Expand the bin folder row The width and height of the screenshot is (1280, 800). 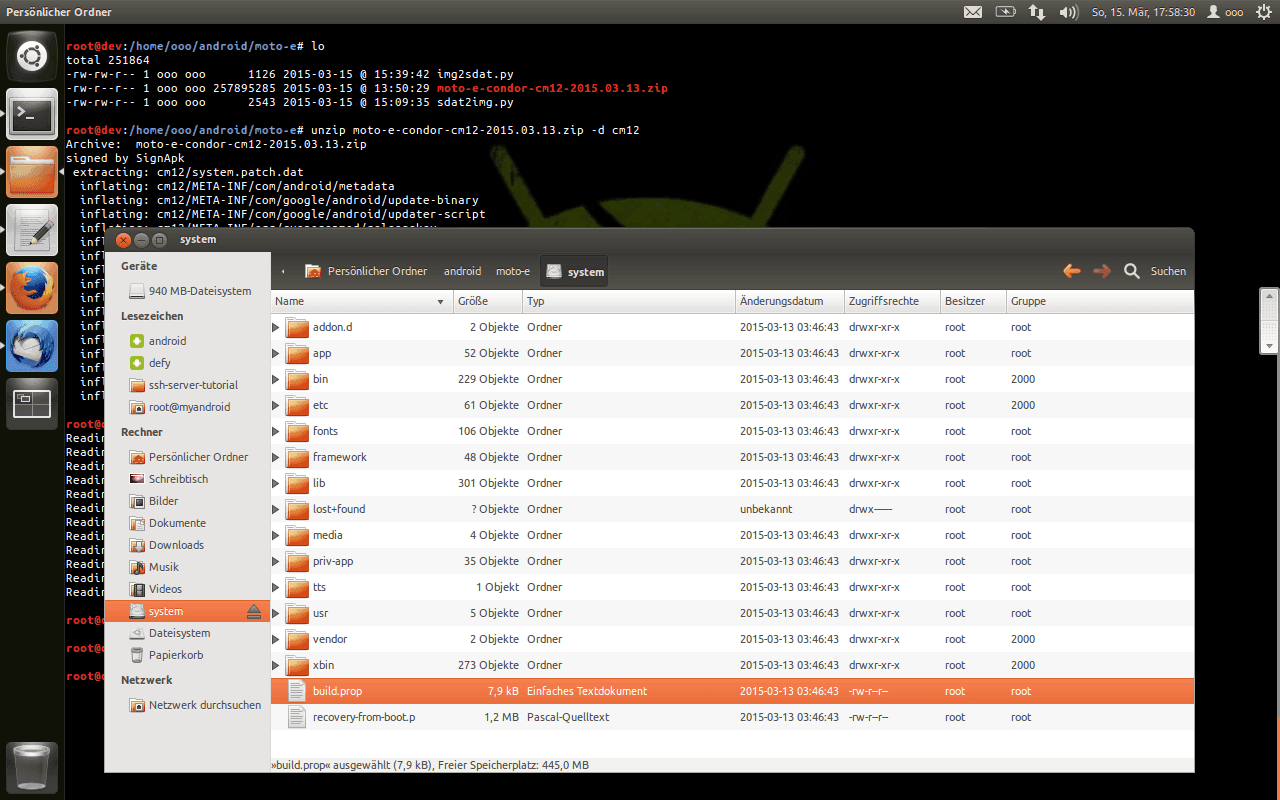pyautogui.click(x=277, y=379)
